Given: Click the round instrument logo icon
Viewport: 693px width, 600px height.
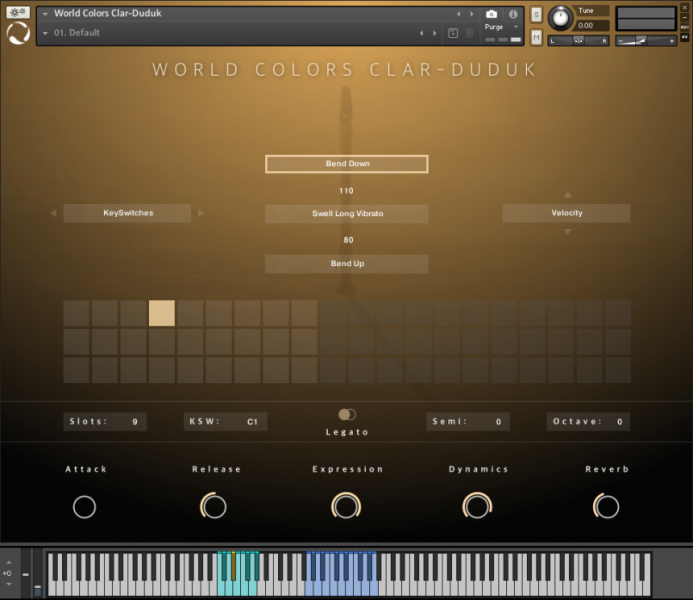Looking at the screenshot, I should pos(18,33).
